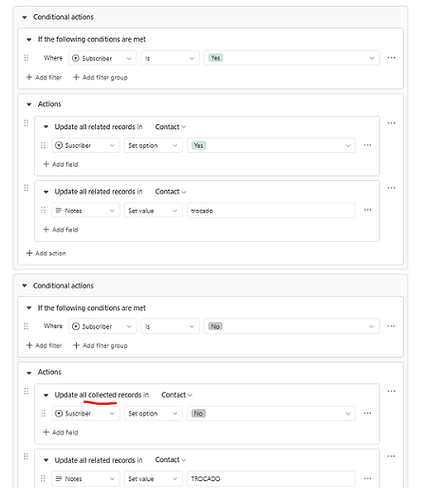The width and height of the screenshot is (422, 500).
Task: Open the Notes field dropdown with trocado value
Action: [x=85, y=211]
